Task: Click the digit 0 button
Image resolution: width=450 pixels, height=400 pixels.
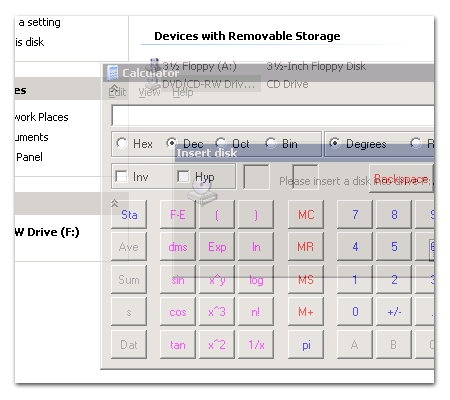Action: 355,312
